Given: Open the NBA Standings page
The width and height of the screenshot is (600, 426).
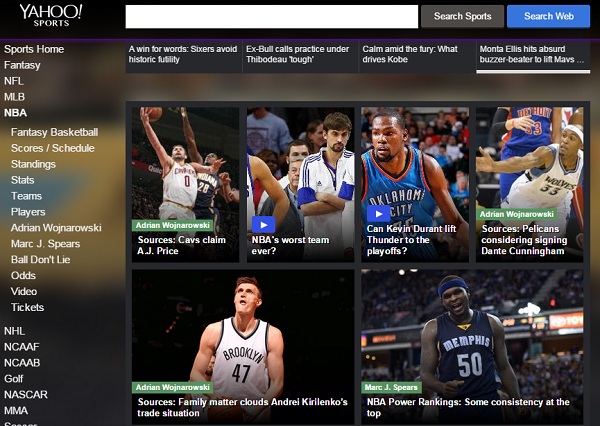Looking at the screenshot, I should click(x=33, y=164).
